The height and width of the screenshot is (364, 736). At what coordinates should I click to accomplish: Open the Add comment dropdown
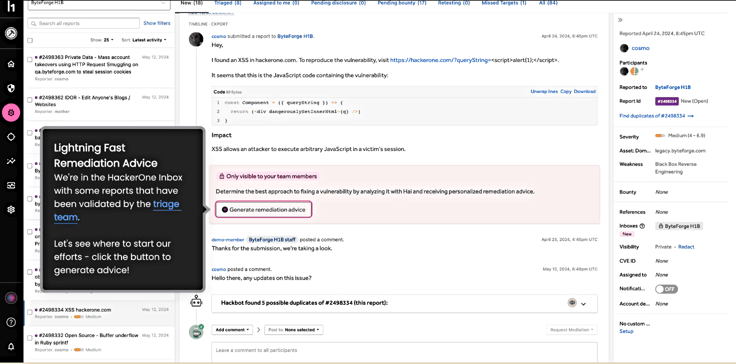232,330
